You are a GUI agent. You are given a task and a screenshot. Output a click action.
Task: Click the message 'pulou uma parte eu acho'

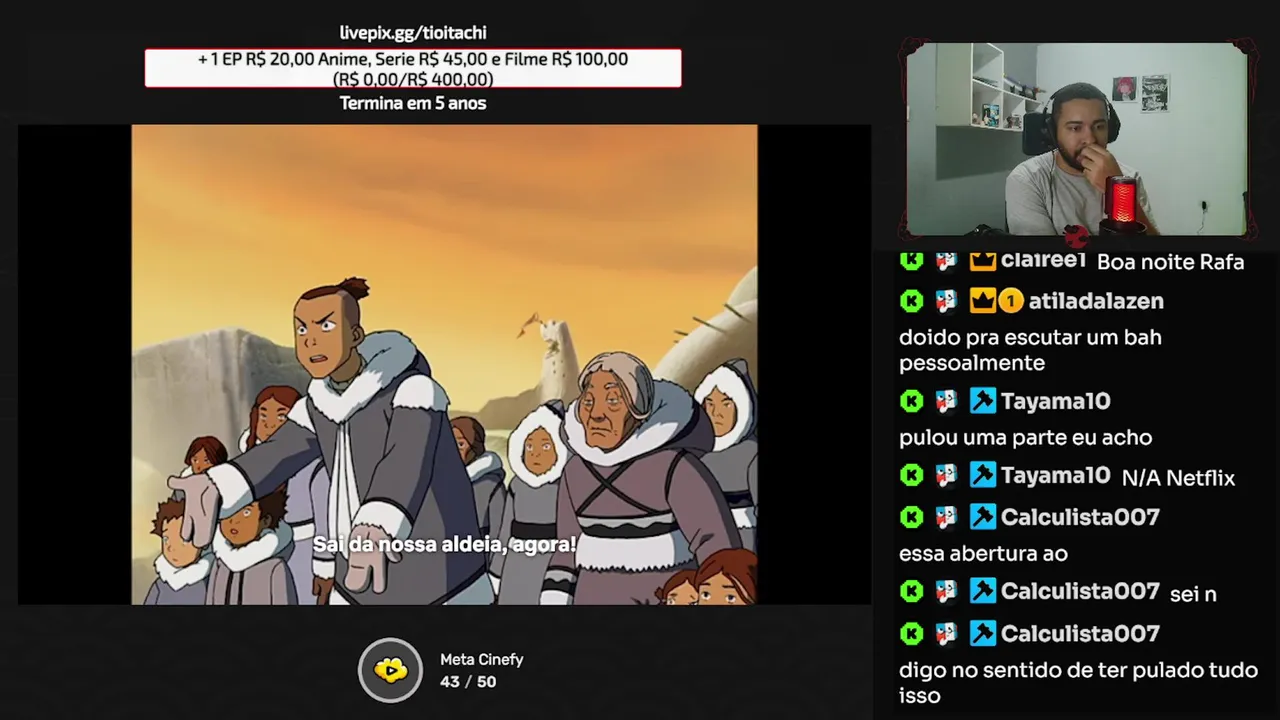(x=1025, y=438)
